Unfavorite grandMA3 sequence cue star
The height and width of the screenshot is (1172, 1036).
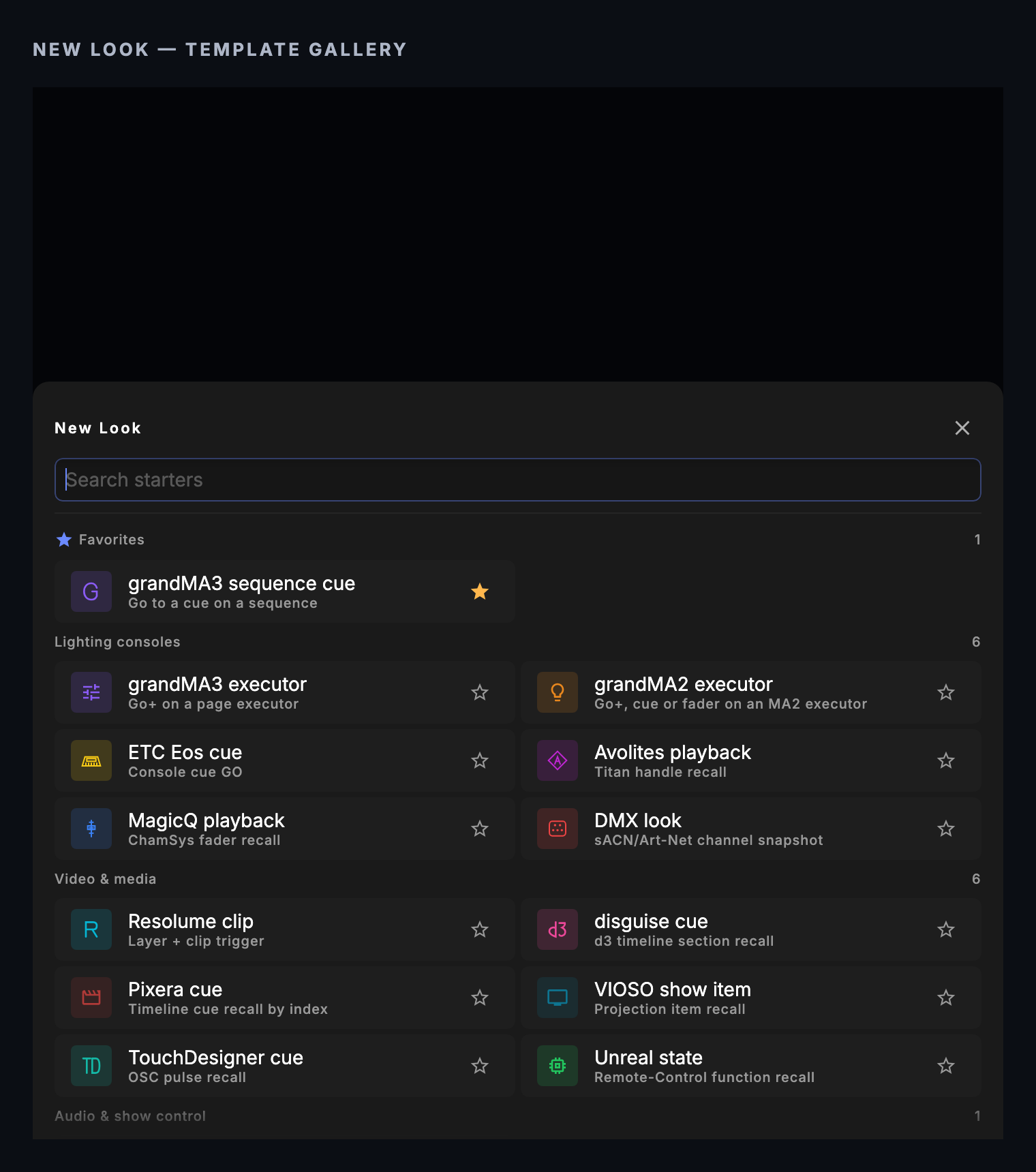tap(480, 591)
